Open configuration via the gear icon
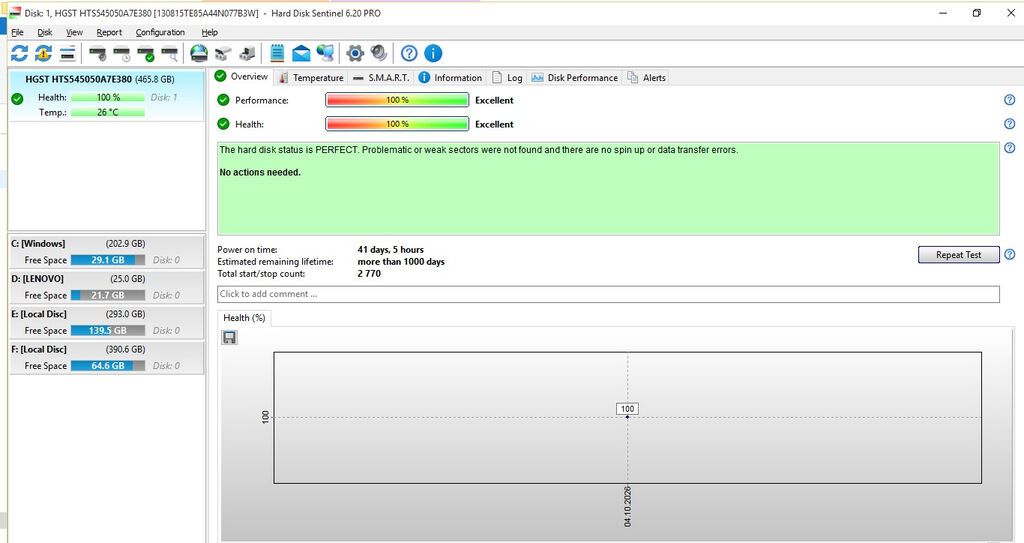This screenshot has width=1024, height=543. tap(355, 53)
